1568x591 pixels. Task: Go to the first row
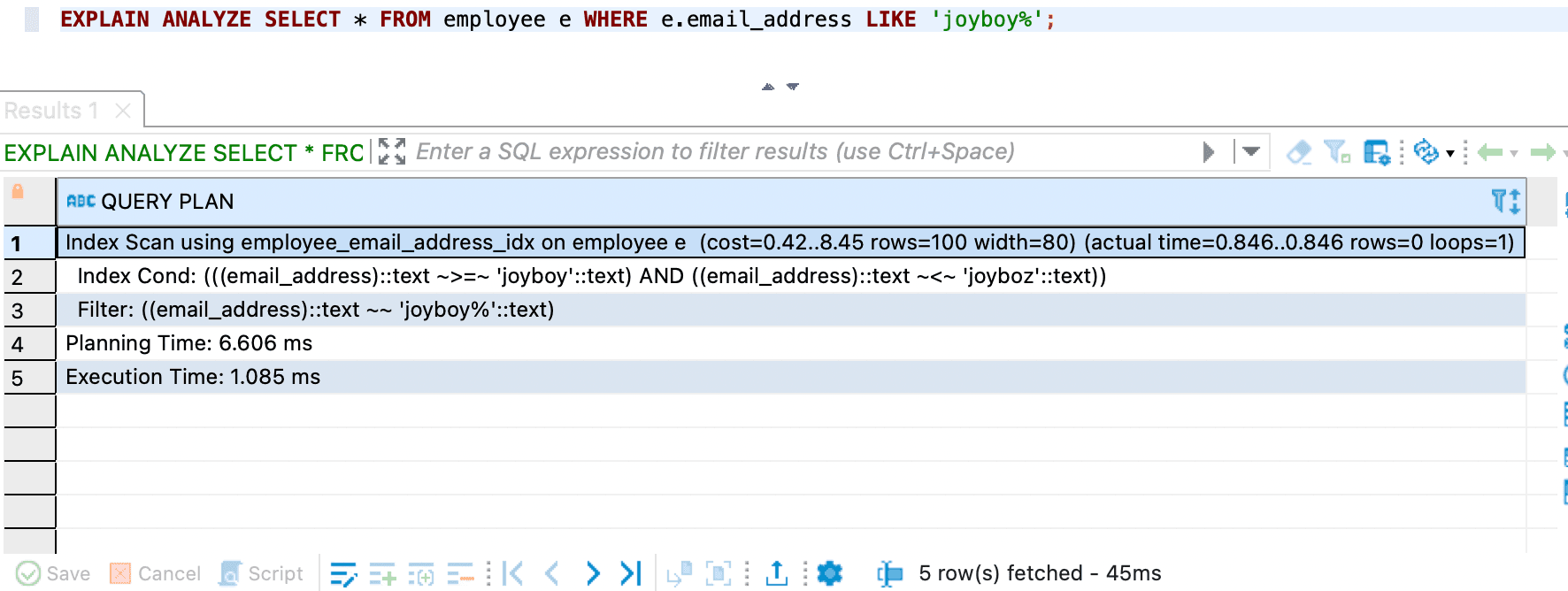[512, 573]
